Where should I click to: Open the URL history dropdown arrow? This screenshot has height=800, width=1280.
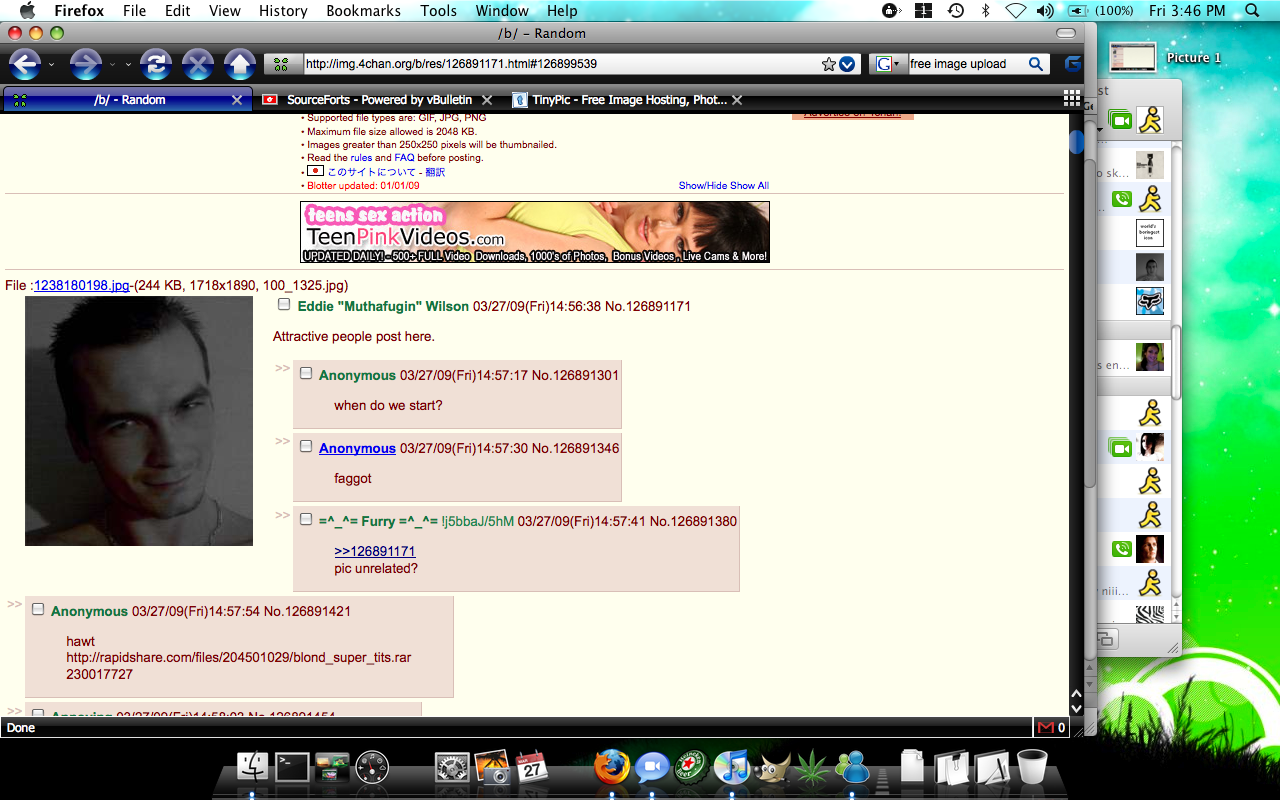(847, 64)
